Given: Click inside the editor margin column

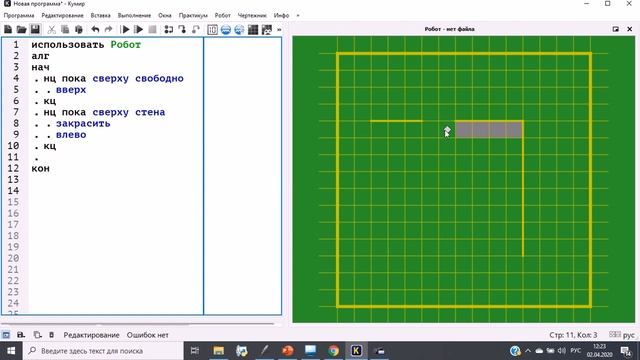Looking at the screenshot, I should click(x=242, y=176).
